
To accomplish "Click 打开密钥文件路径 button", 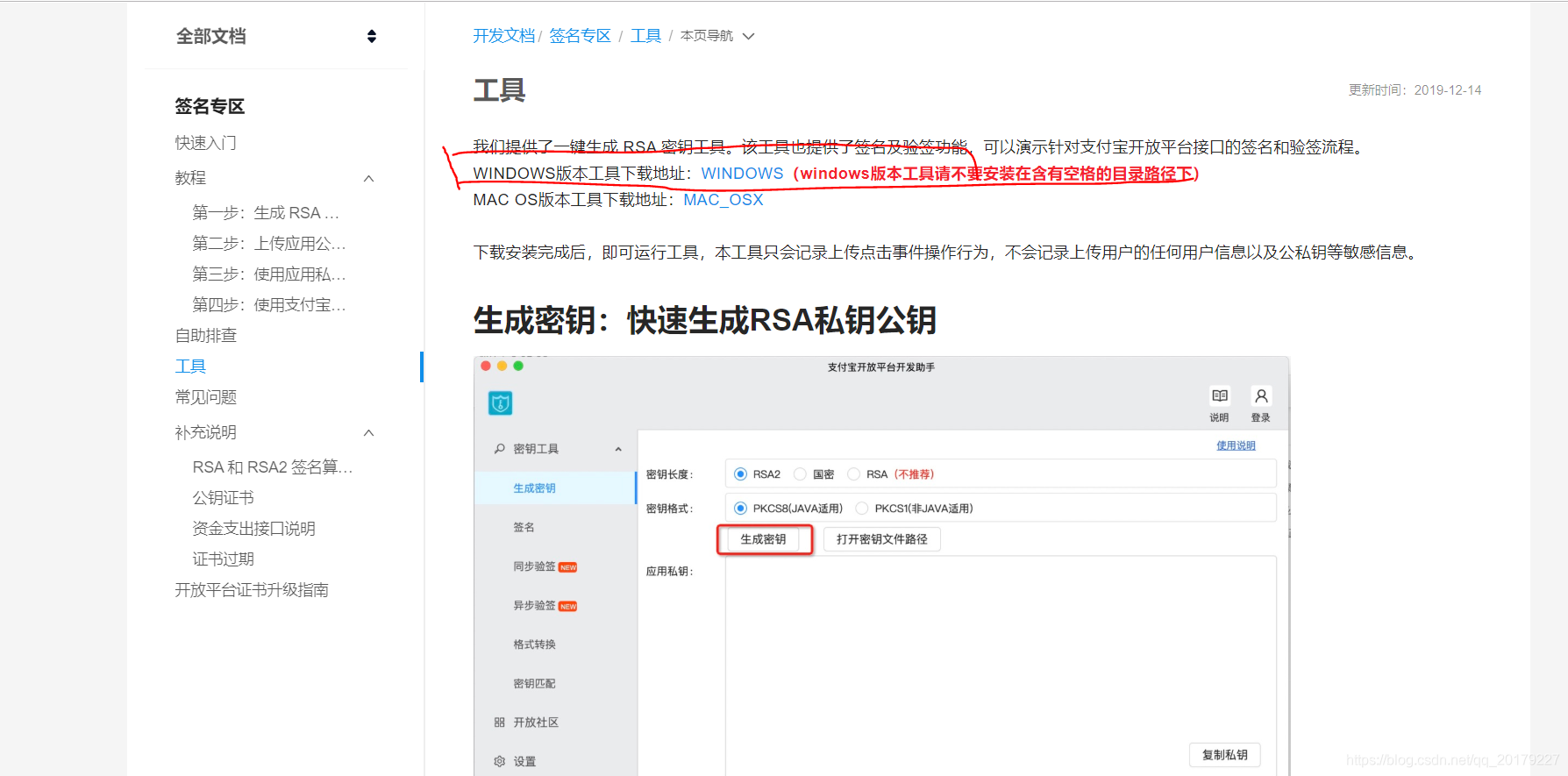I will [881, 539].
